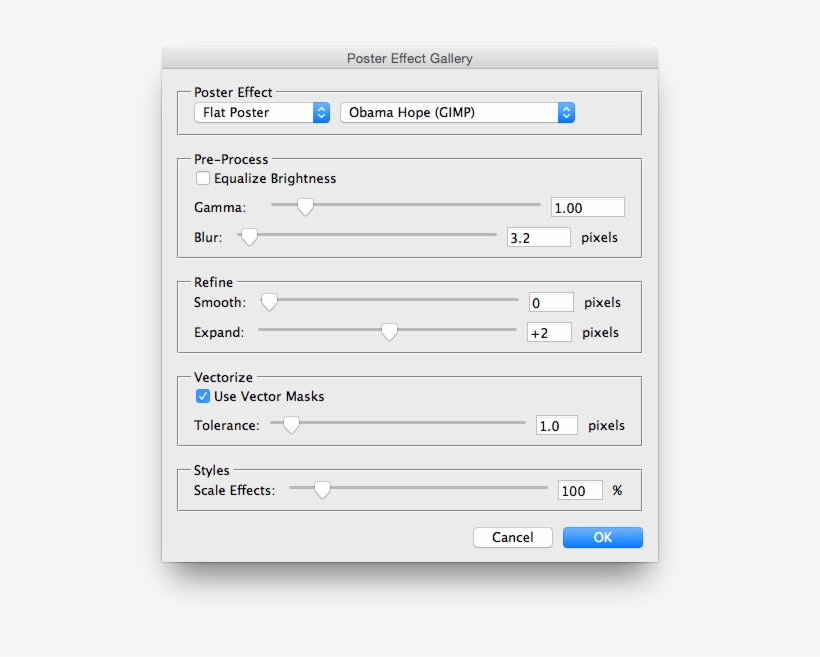Select the Tolerance slider handle
Image resolution: width=820 pixels, height=657 pixels.
coord(291,424)
